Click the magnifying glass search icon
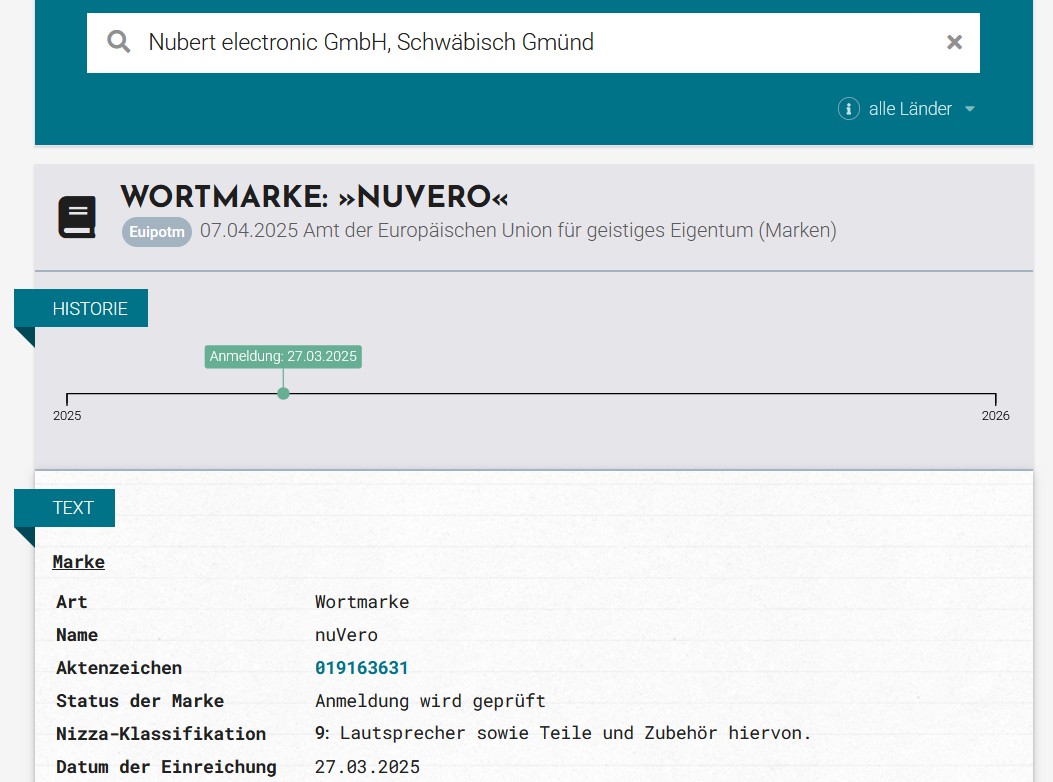 click(x=119, y=42)
